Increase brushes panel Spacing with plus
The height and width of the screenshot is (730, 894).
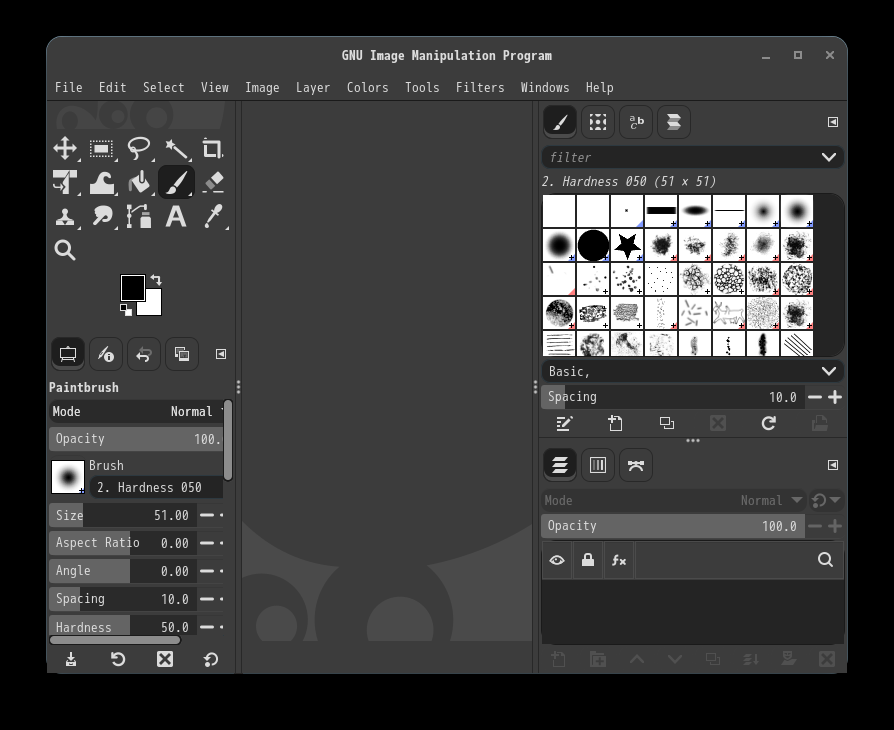pyautogui.click(x=835, y=398)
